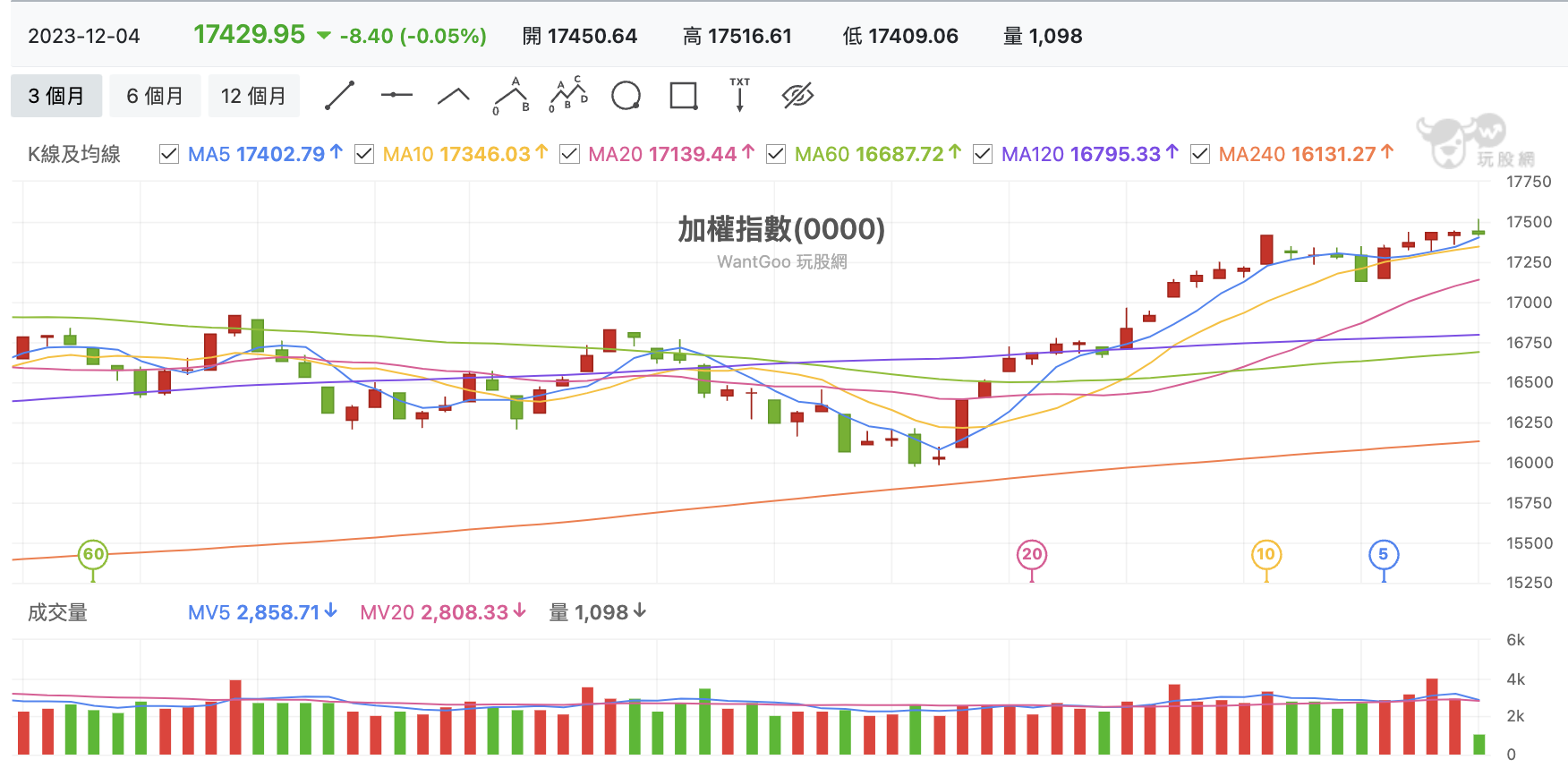Click the pink 20 marker on timeline
Screen dimensions: 1568x768
(1032, 554)
